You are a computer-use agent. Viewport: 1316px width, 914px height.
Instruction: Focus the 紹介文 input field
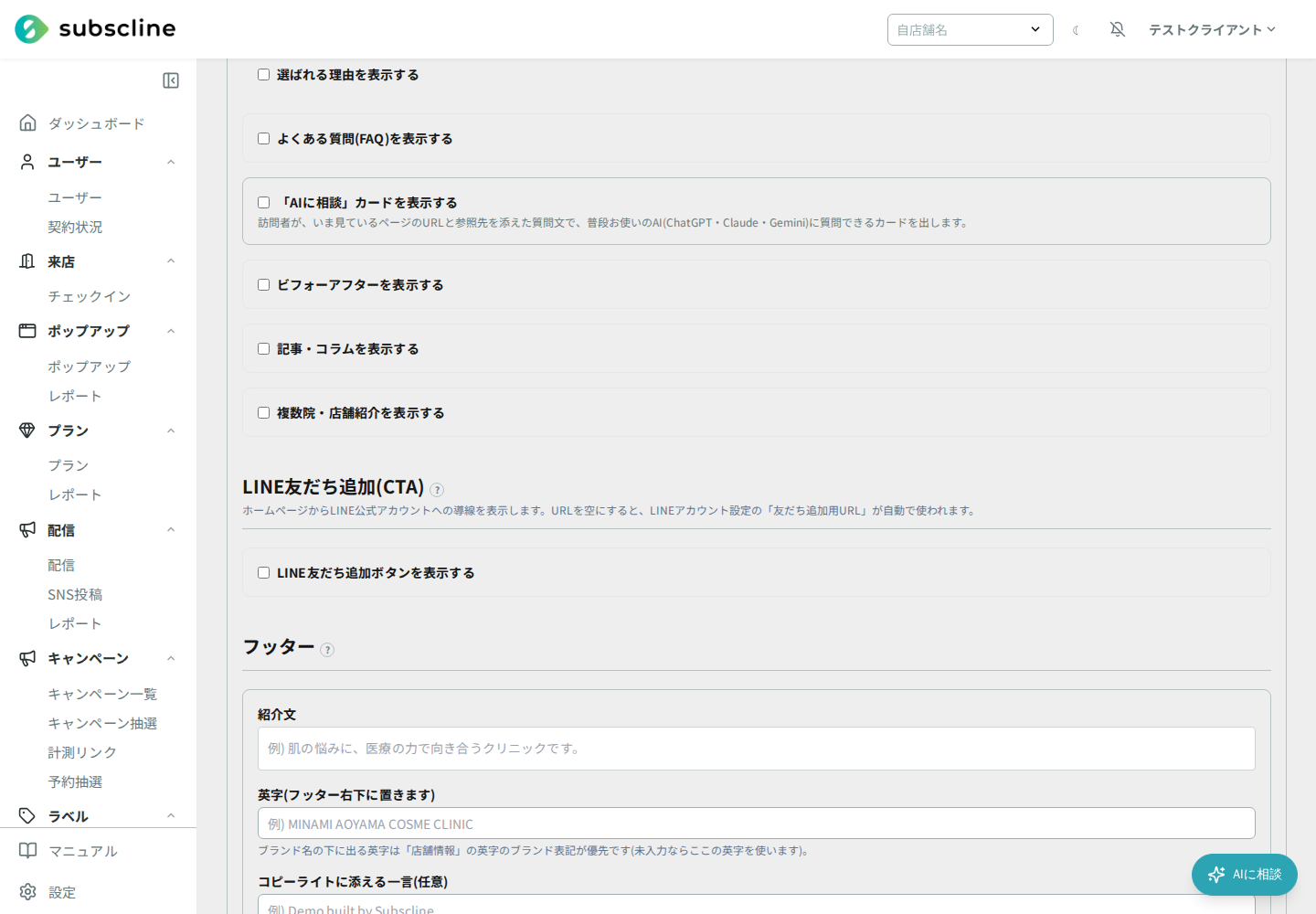coord(756,749)
